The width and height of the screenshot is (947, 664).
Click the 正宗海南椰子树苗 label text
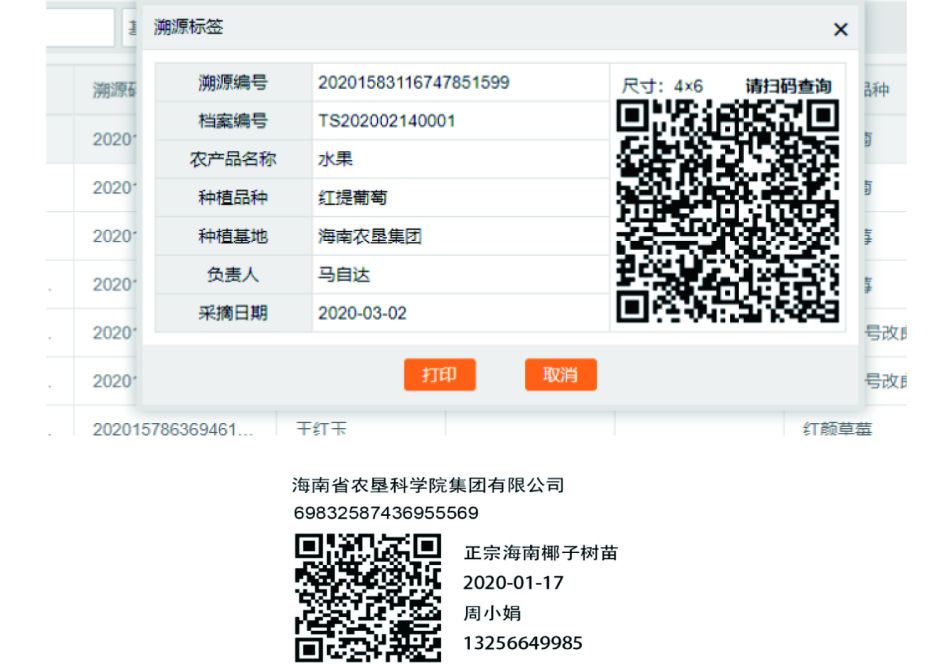(541, 553)
